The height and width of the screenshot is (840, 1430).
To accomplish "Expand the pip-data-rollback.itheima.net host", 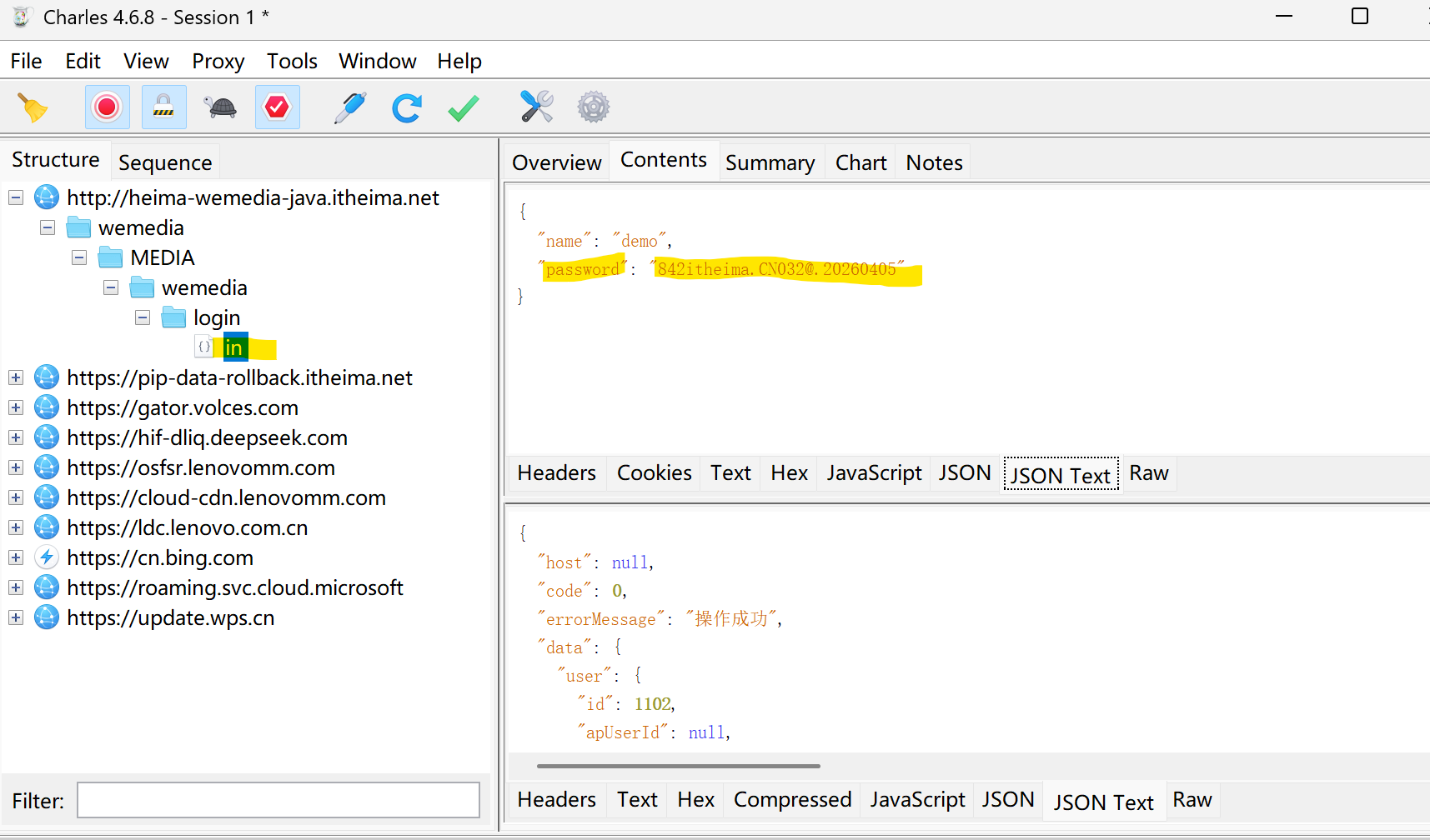I will (x=16, y=377).
